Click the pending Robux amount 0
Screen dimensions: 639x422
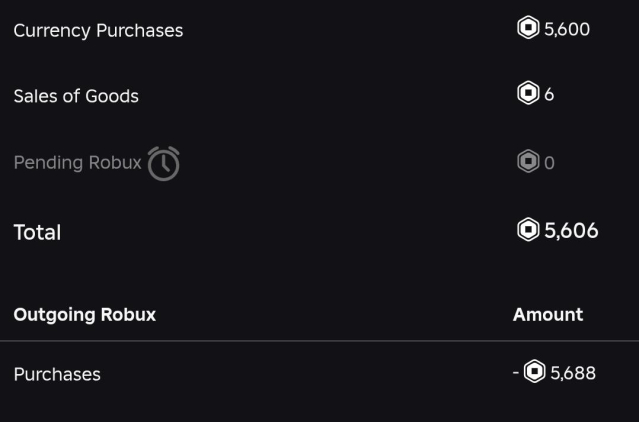(x=549, y=162)
